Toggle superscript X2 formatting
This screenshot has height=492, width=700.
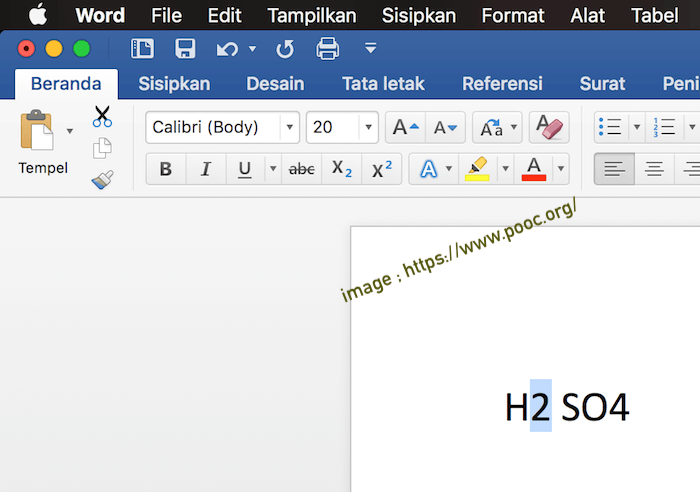(382, 169)
